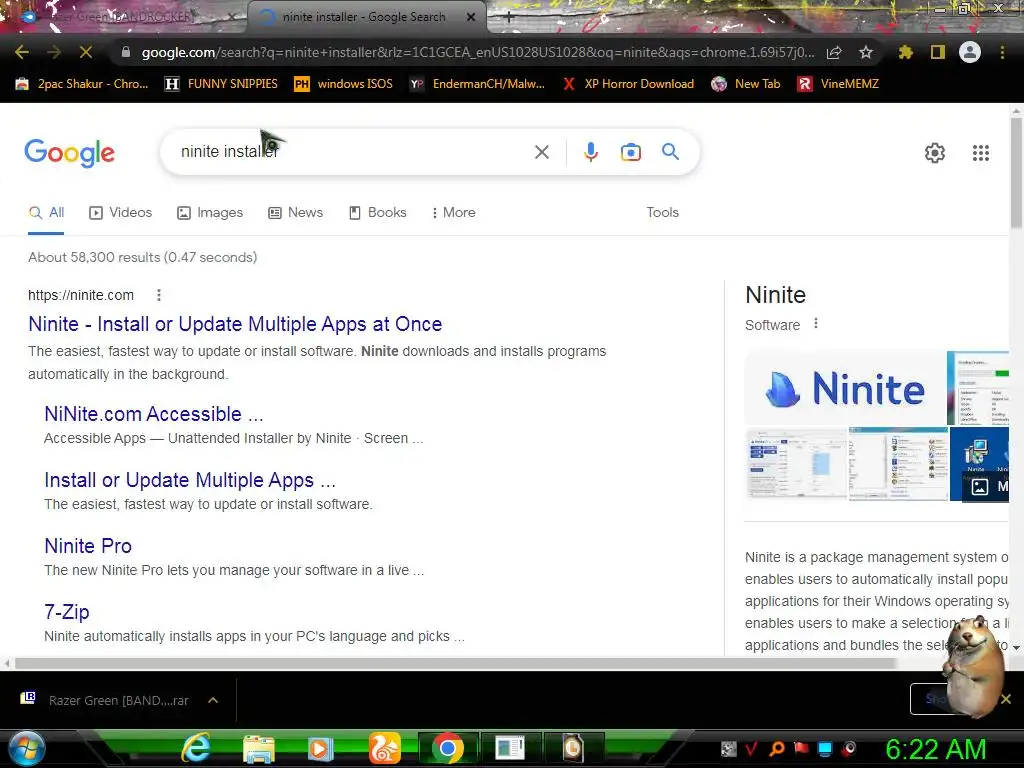
Task: Close the ninite installer Google Search tab
Action: (471, 17)
